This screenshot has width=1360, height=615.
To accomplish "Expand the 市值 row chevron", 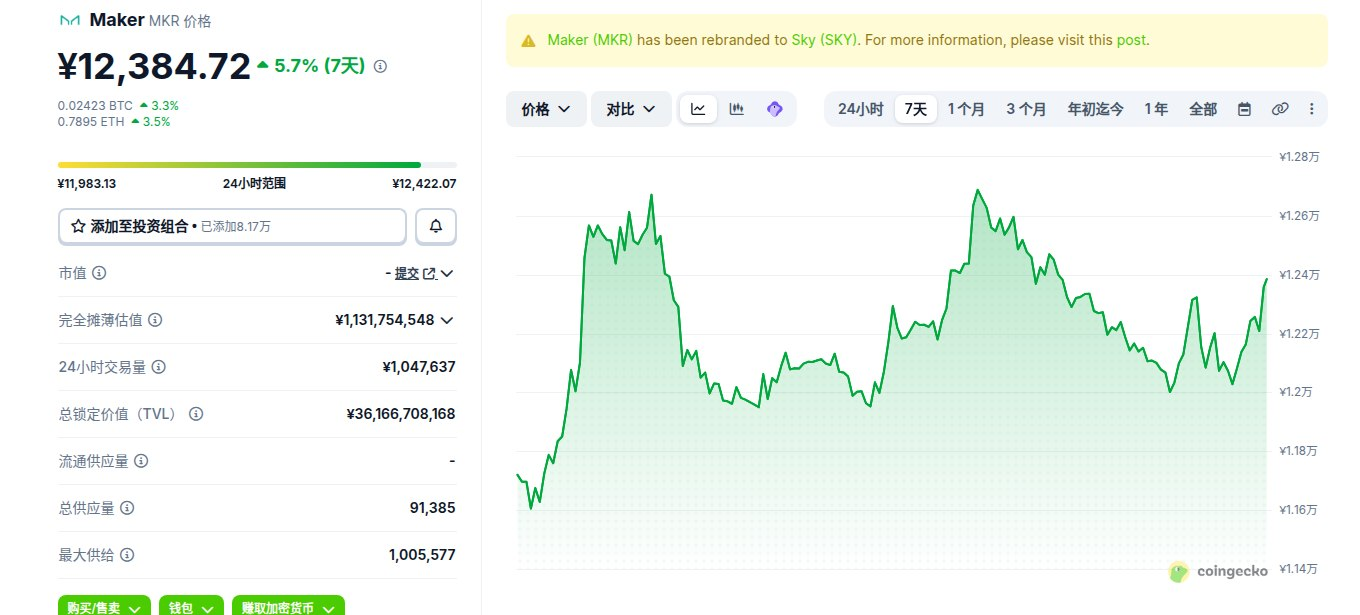I will point(447,274).
